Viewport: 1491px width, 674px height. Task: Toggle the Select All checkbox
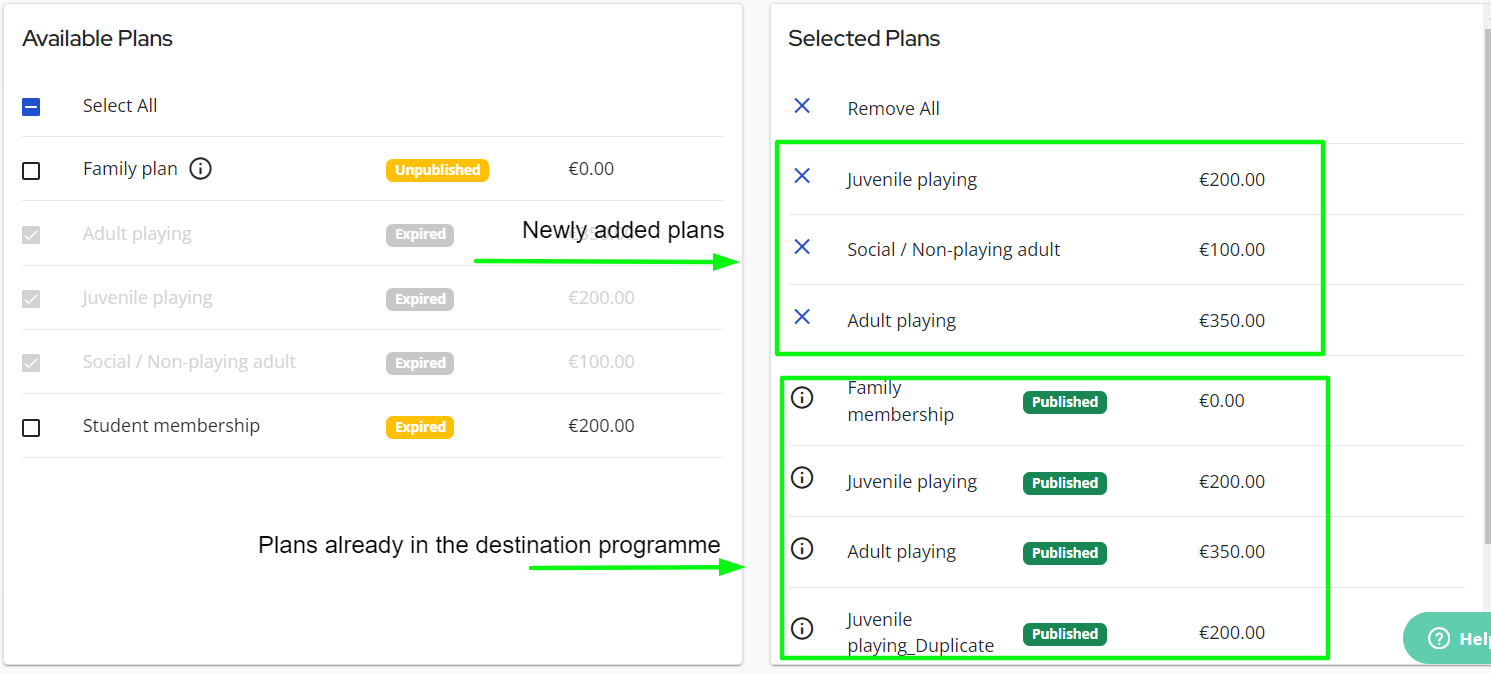pyautogui.click(x=31, y=107)
